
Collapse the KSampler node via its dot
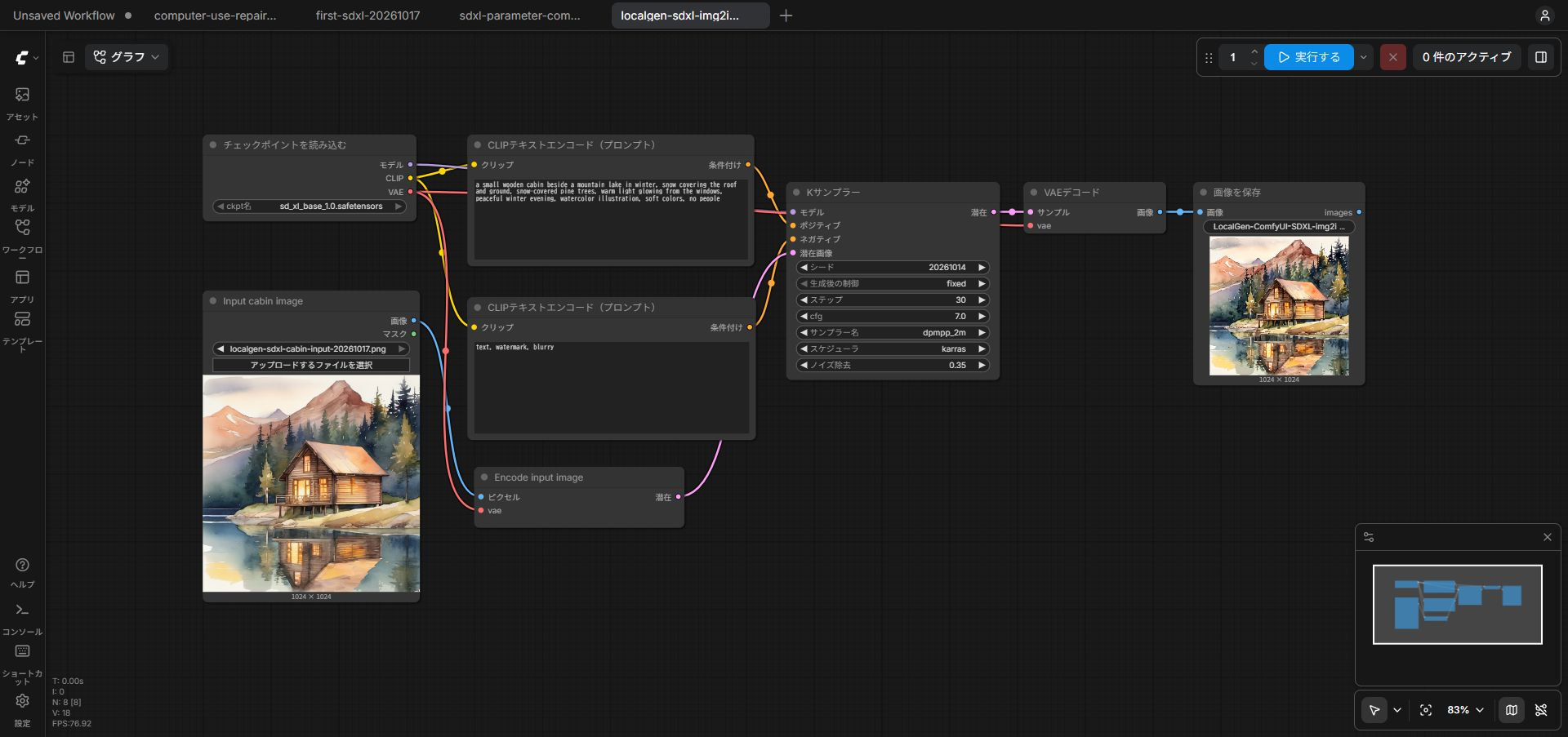point(796,193)
